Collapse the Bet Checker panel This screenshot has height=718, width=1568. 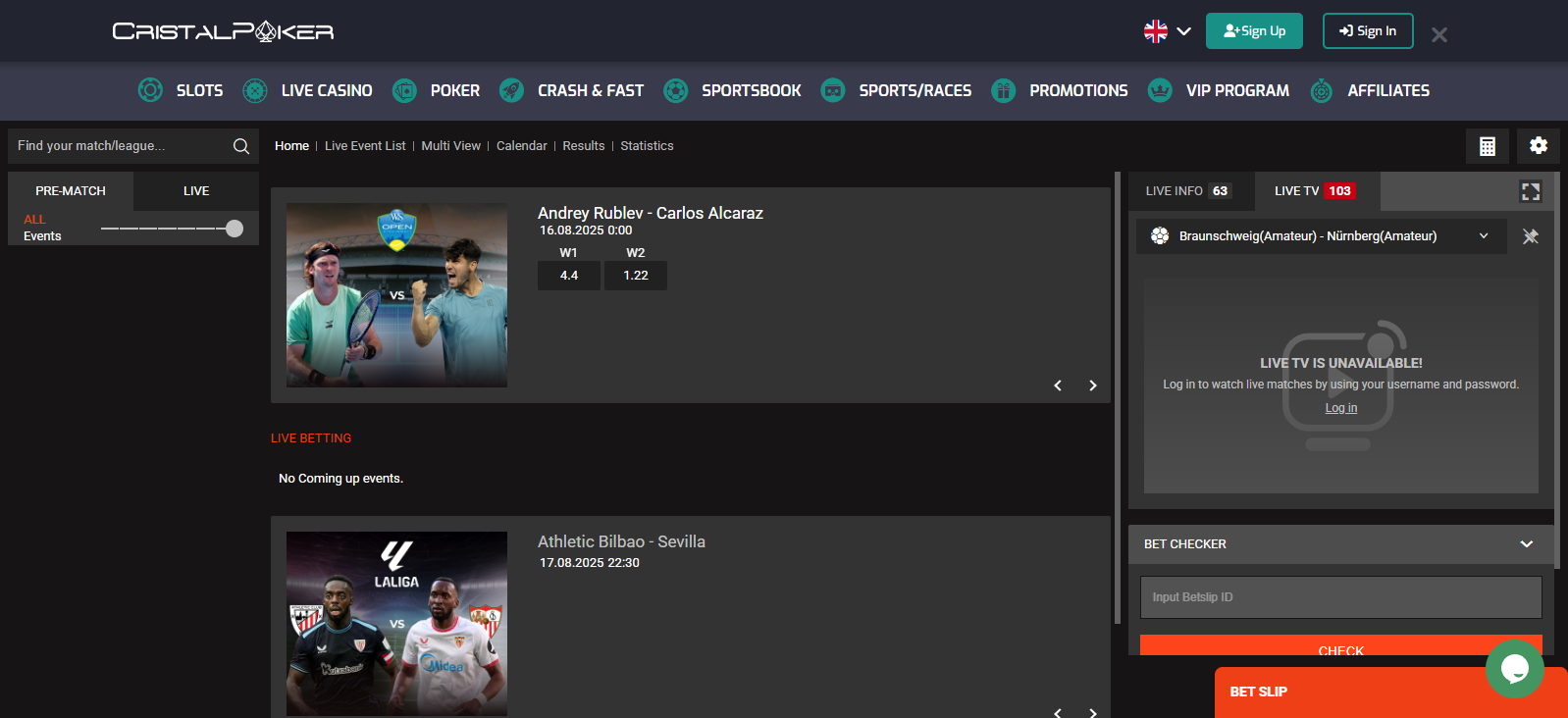point(1527,544)
